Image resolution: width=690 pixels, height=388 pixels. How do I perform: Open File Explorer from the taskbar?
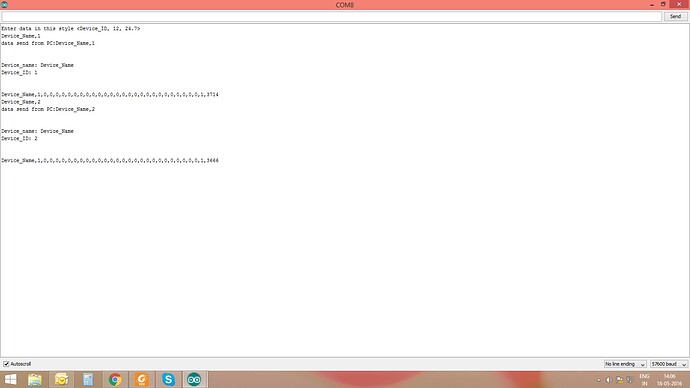click(35, 379)
